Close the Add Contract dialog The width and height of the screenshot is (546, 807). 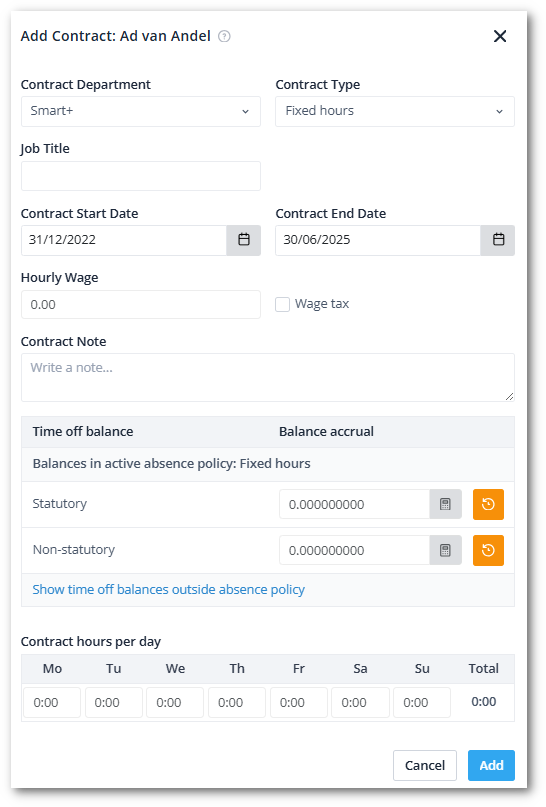tap(500, 36)
